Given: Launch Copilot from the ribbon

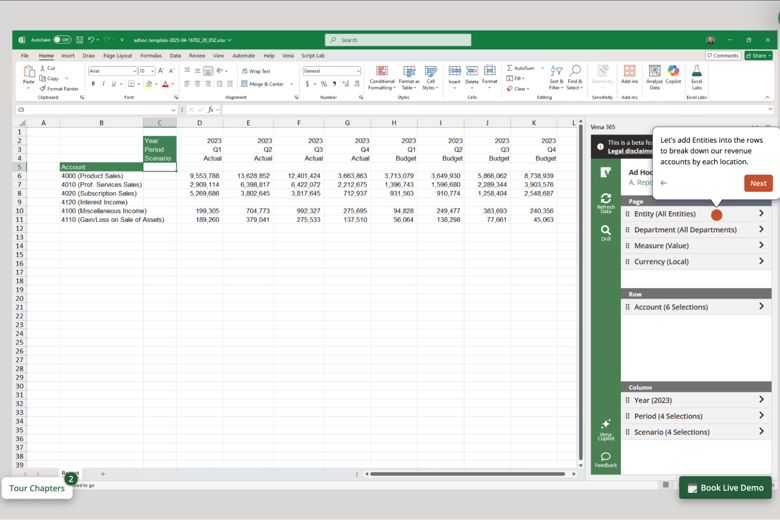Looking at the screenshot, I should coord(673,71).
